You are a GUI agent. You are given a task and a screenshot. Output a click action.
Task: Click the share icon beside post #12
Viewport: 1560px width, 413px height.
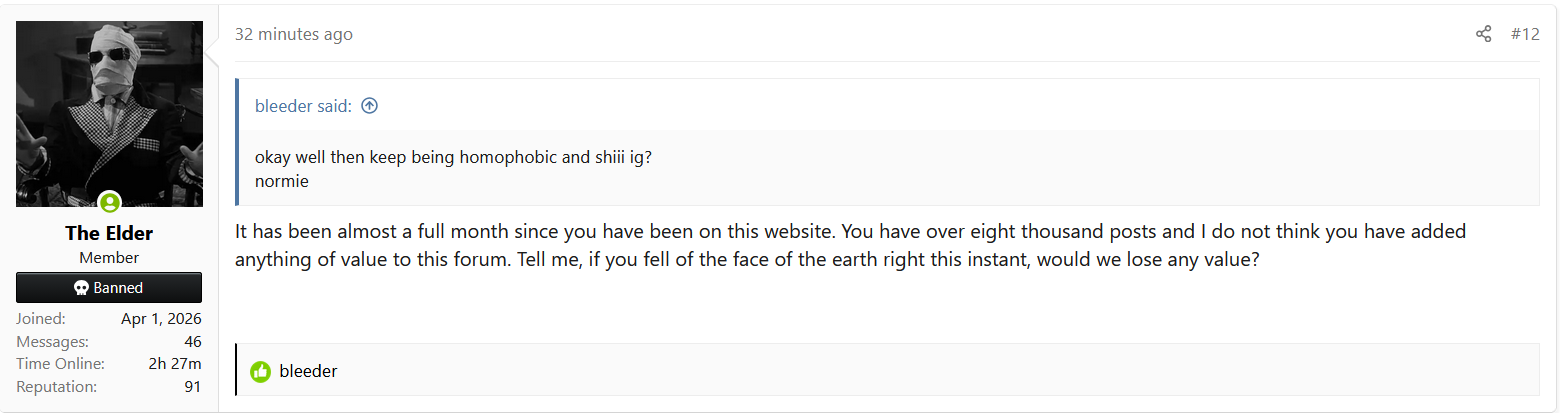(x=1483, y=34)
